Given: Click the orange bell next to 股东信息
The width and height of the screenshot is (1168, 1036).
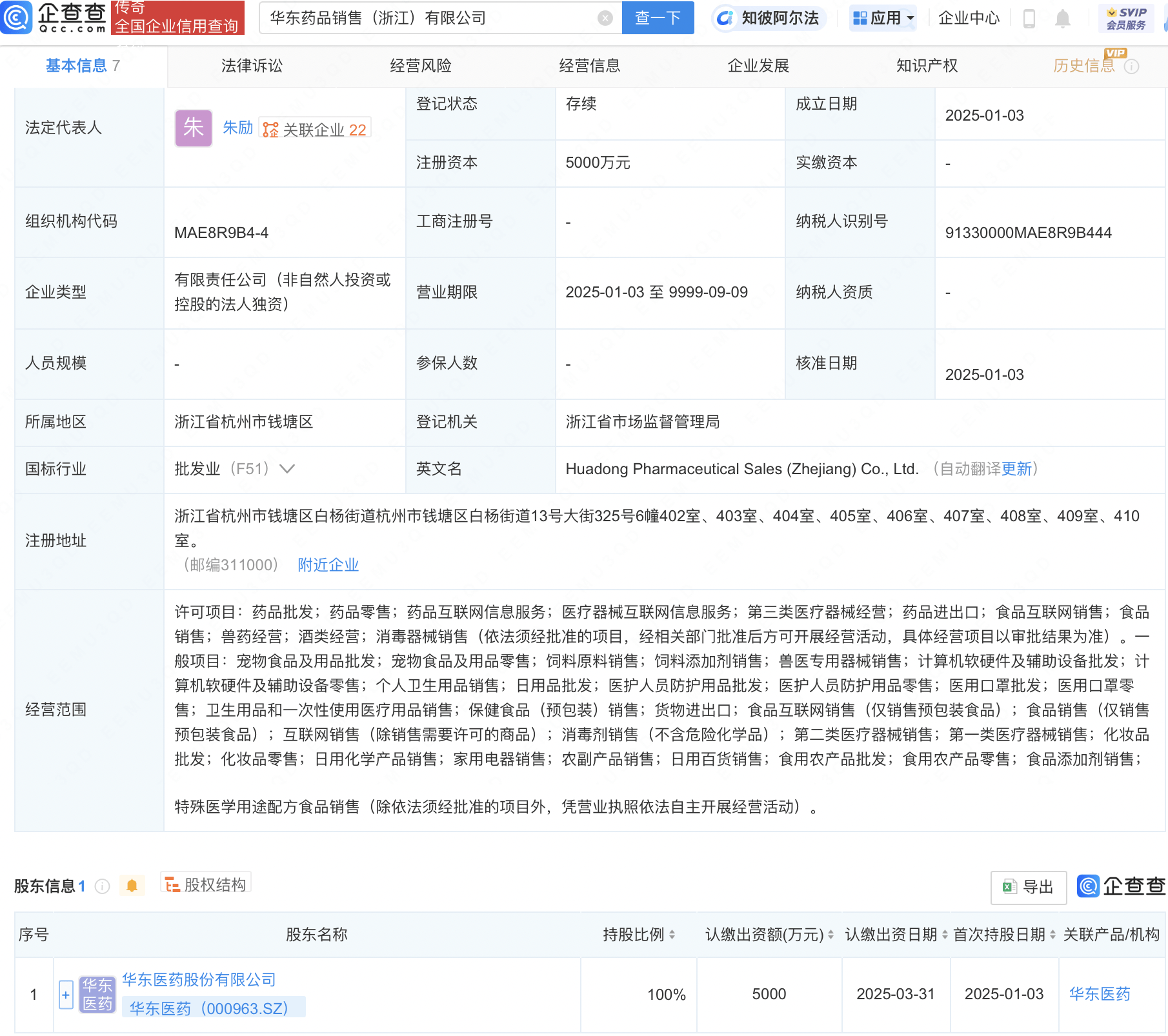Looking at the screenshot, I should tap(132, 886).
